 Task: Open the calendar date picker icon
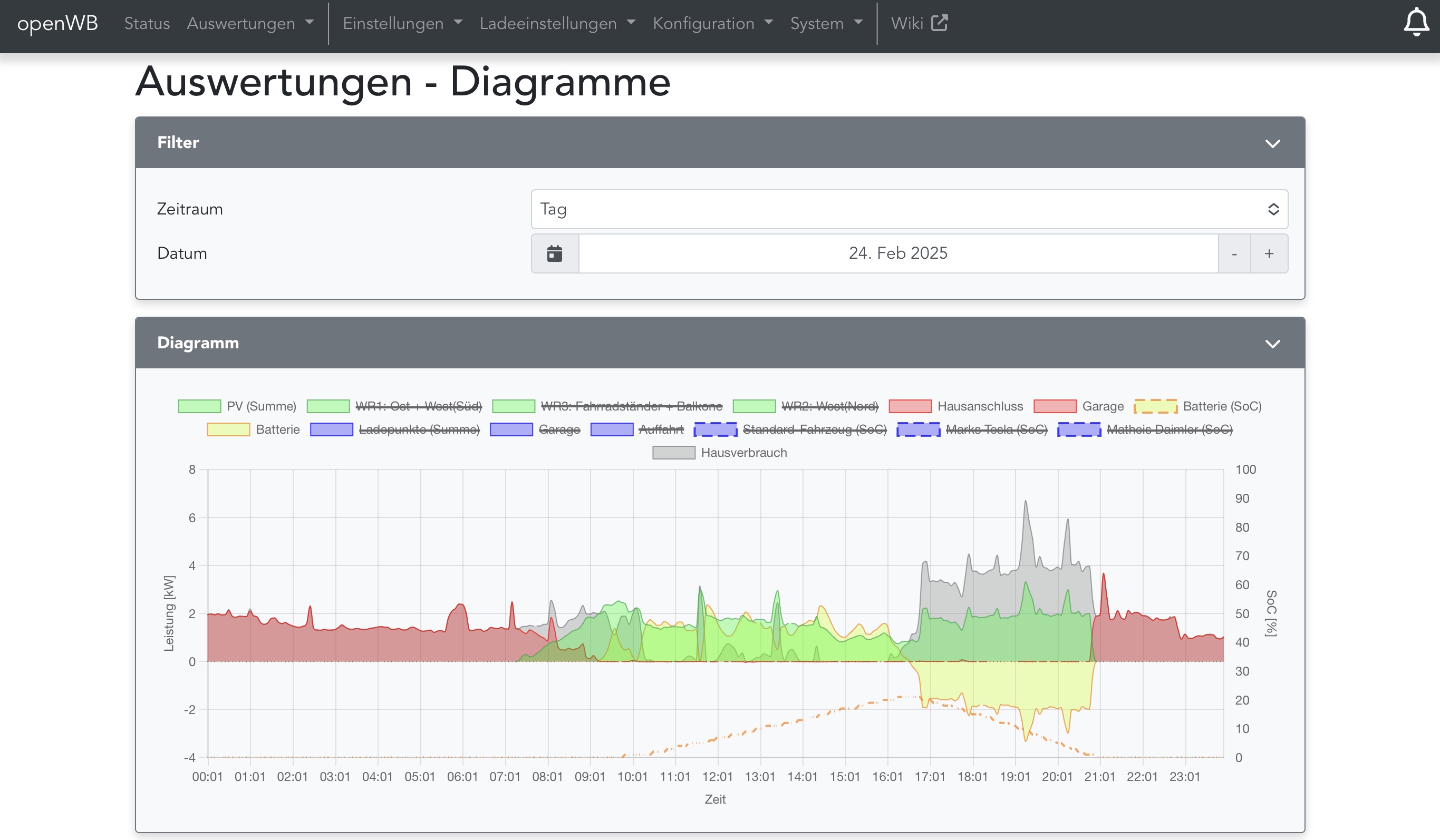[554, 253]
